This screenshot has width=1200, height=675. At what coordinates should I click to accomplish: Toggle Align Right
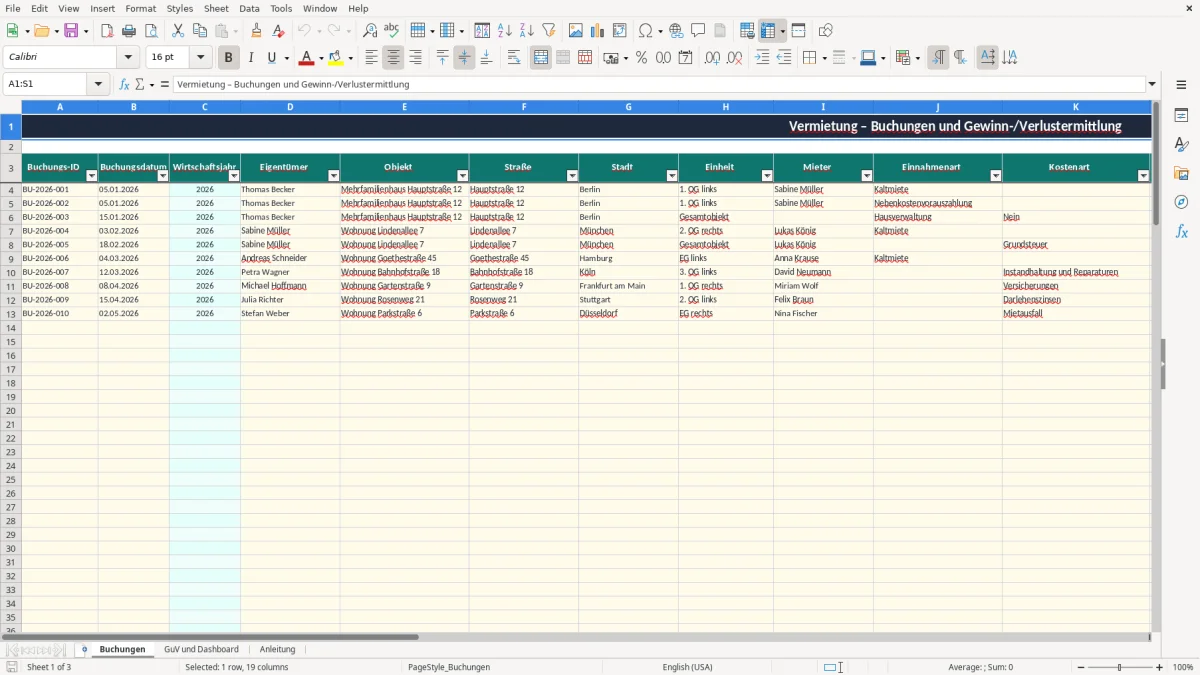coord(415,58)
